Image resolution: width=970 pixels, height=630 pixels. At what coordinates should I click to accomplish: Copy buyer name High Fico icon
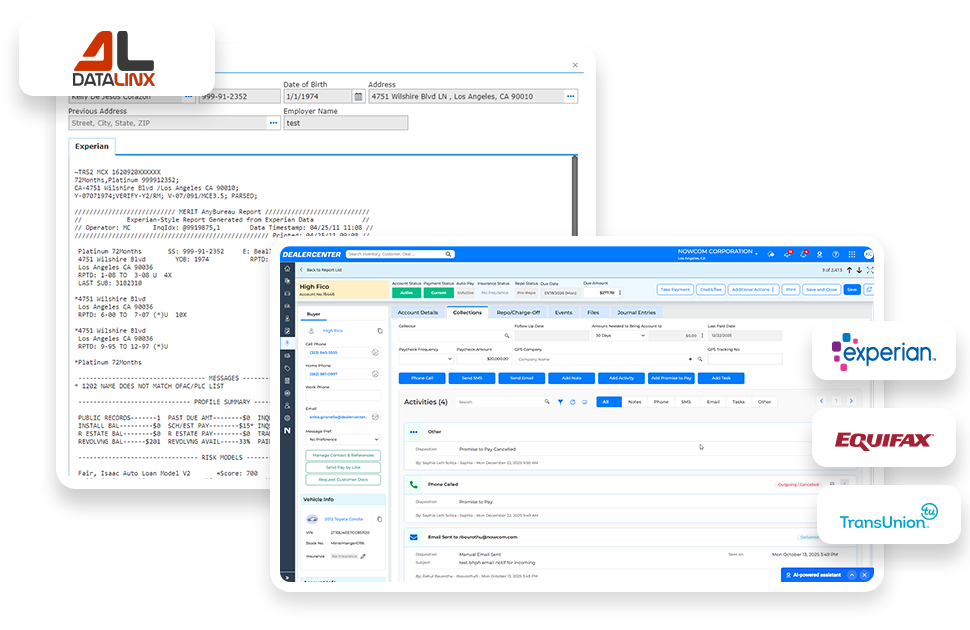point(380,331)
